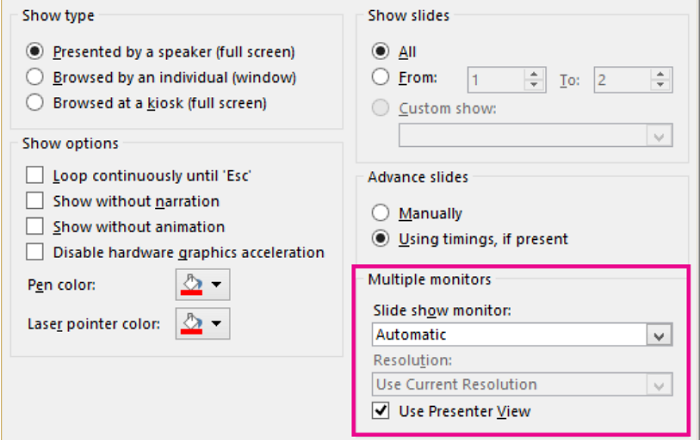Check Show without narration
Screen dimensions: 700x440
36,201
